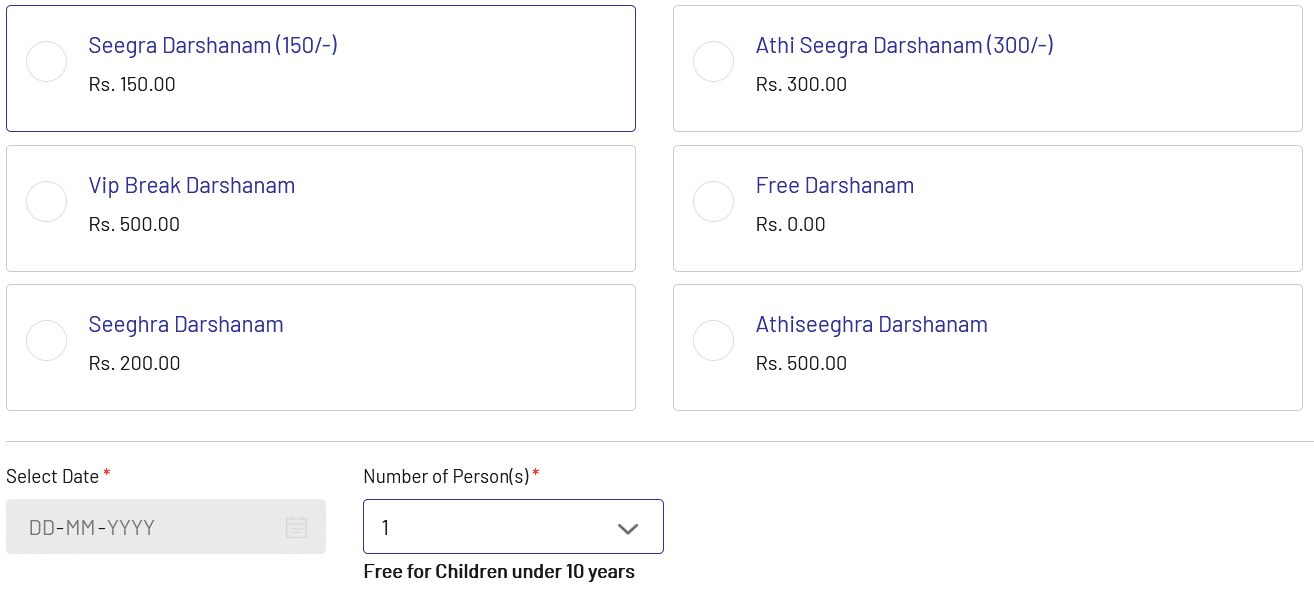Click the Athiseeghra Darshanam title text
Image resolution: width=1314 pixels, height=601 pixels.
click(872, 324)
